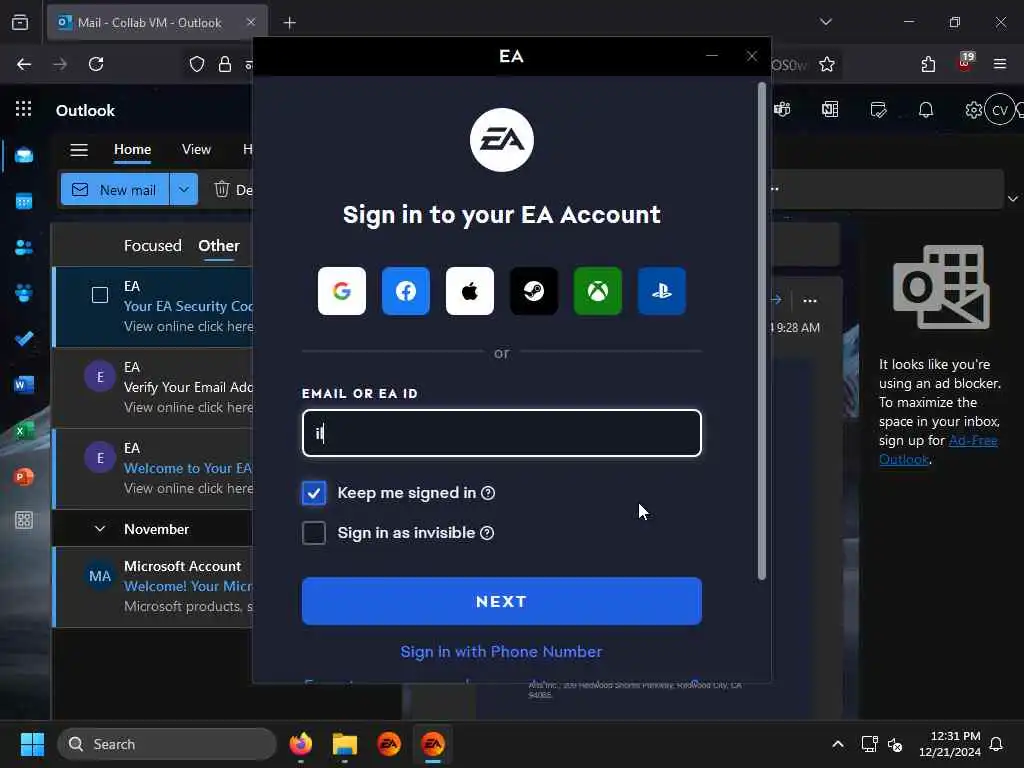Open Excel from the Outlook sidebar
1024x768 pixels.
24,431
